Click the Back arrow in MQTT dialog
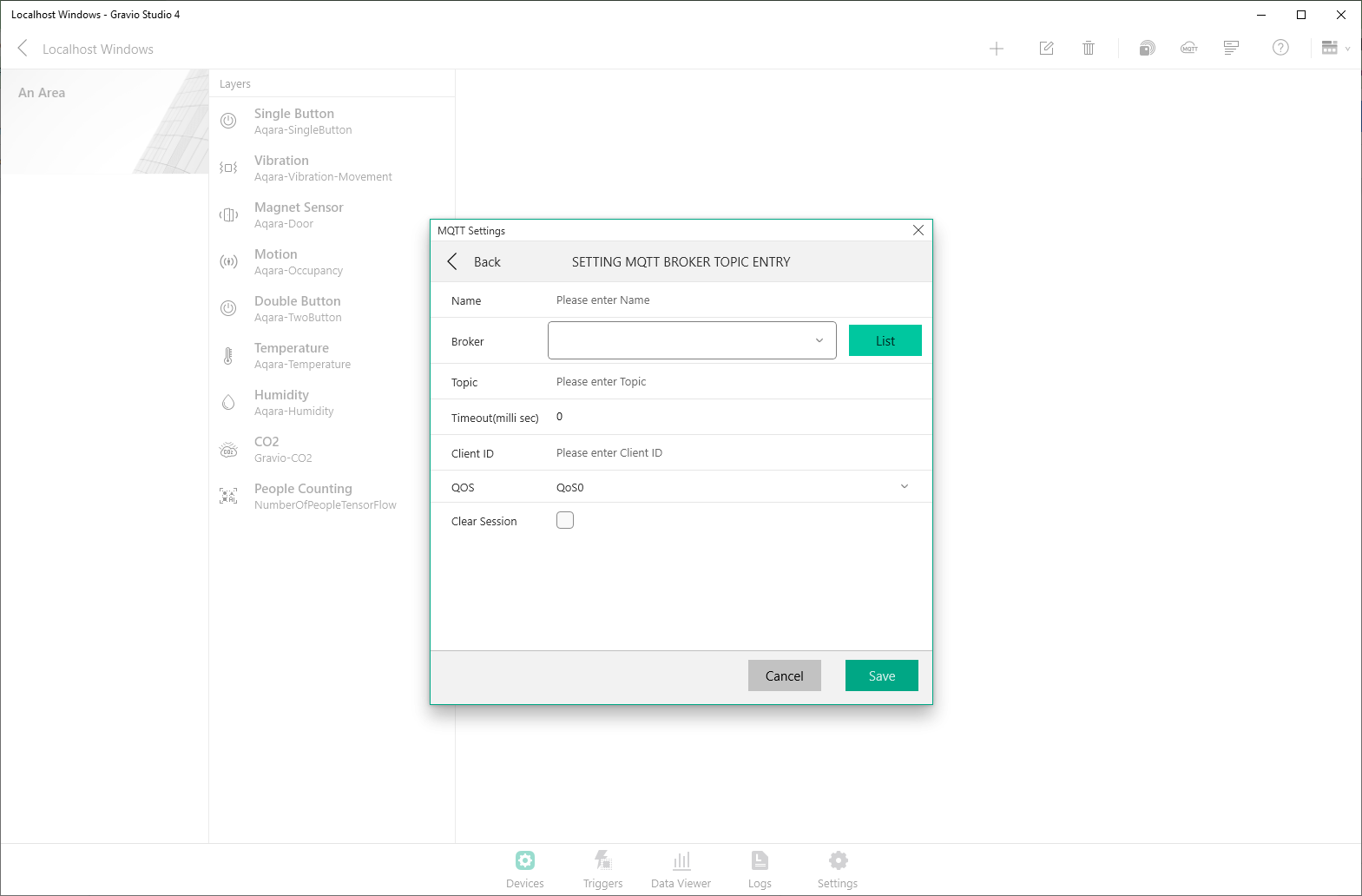The height and width of the screenshot is (896, 1362). (452, 261)
